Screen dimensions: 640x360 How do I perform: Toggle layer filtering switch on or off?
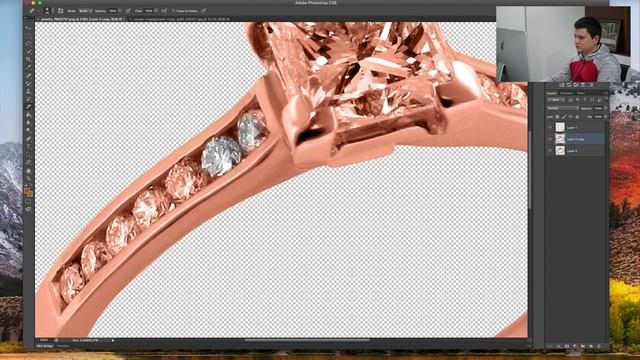tap(607, 99)
